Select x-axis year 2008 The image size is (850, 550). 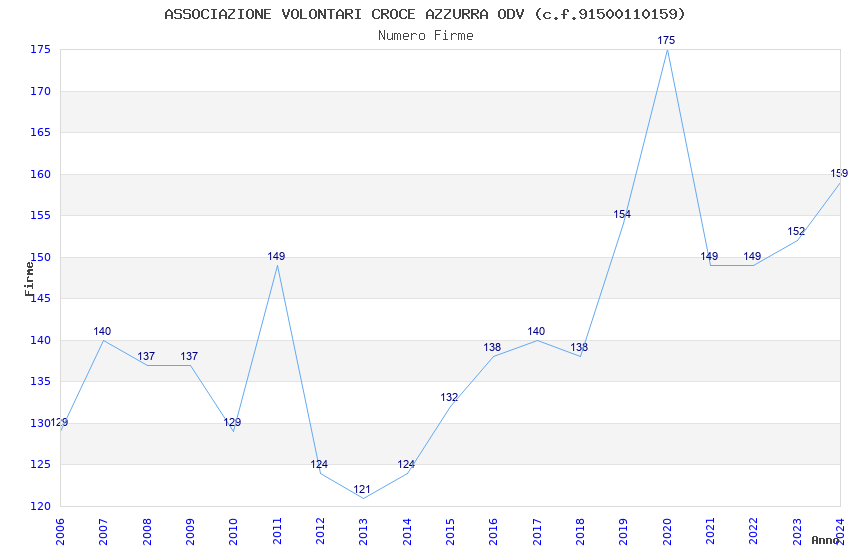click(147, 531)
